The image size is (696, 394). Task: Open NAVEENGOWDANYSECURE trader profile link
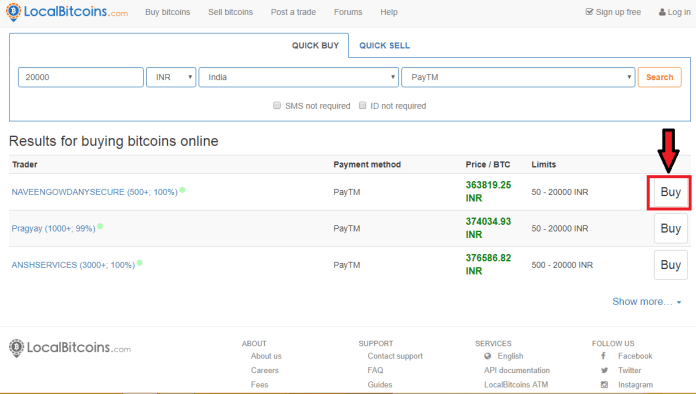click(95, 192)
